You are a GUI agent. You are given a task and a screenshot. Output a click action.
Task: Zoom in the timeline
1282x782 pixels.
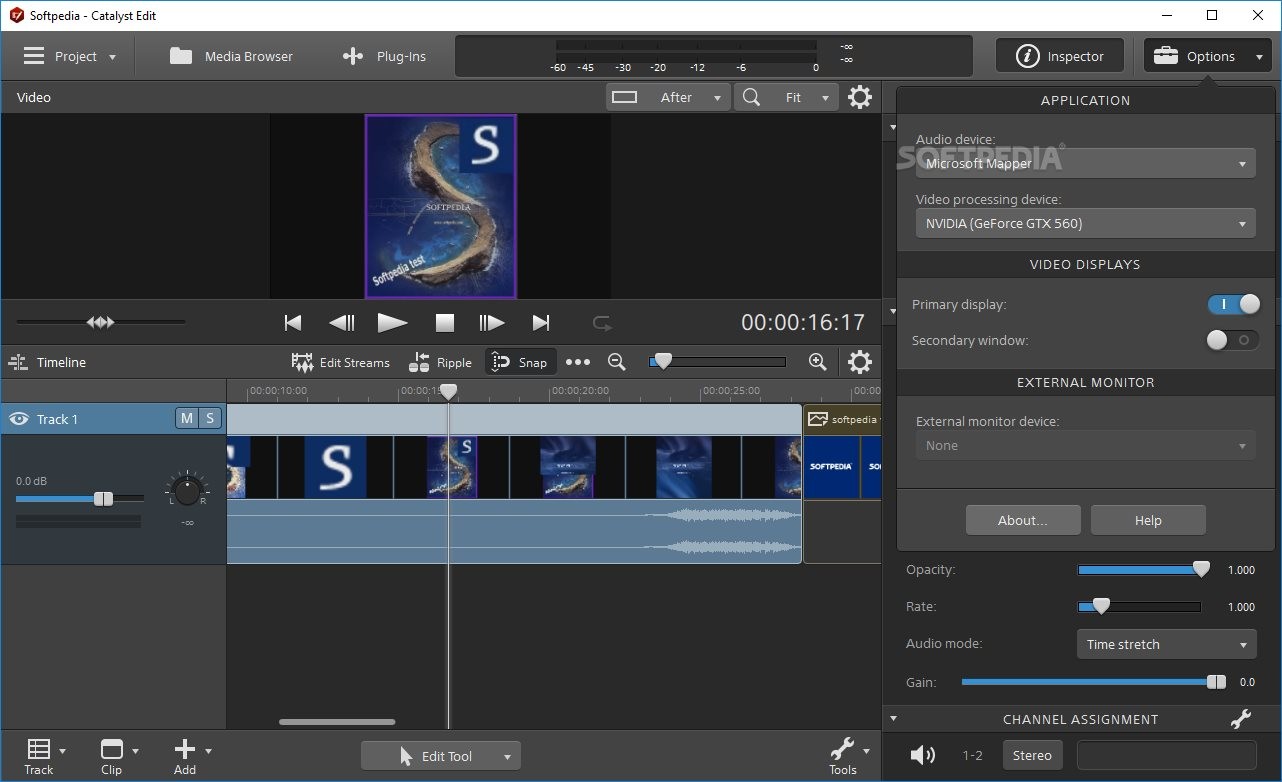[x=817, y=362]
